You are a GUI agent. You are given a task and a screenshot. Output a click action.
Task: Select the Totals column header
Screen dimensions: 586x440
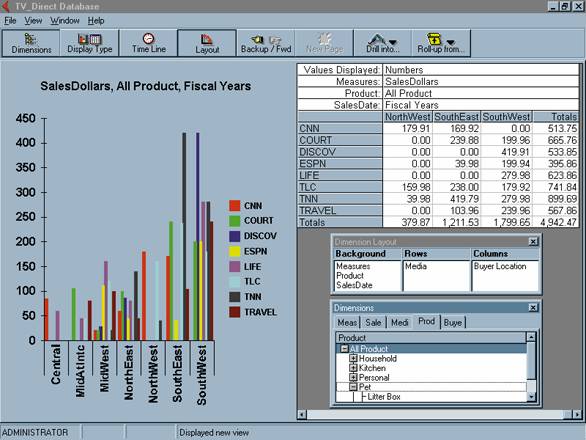pos(556,117)
